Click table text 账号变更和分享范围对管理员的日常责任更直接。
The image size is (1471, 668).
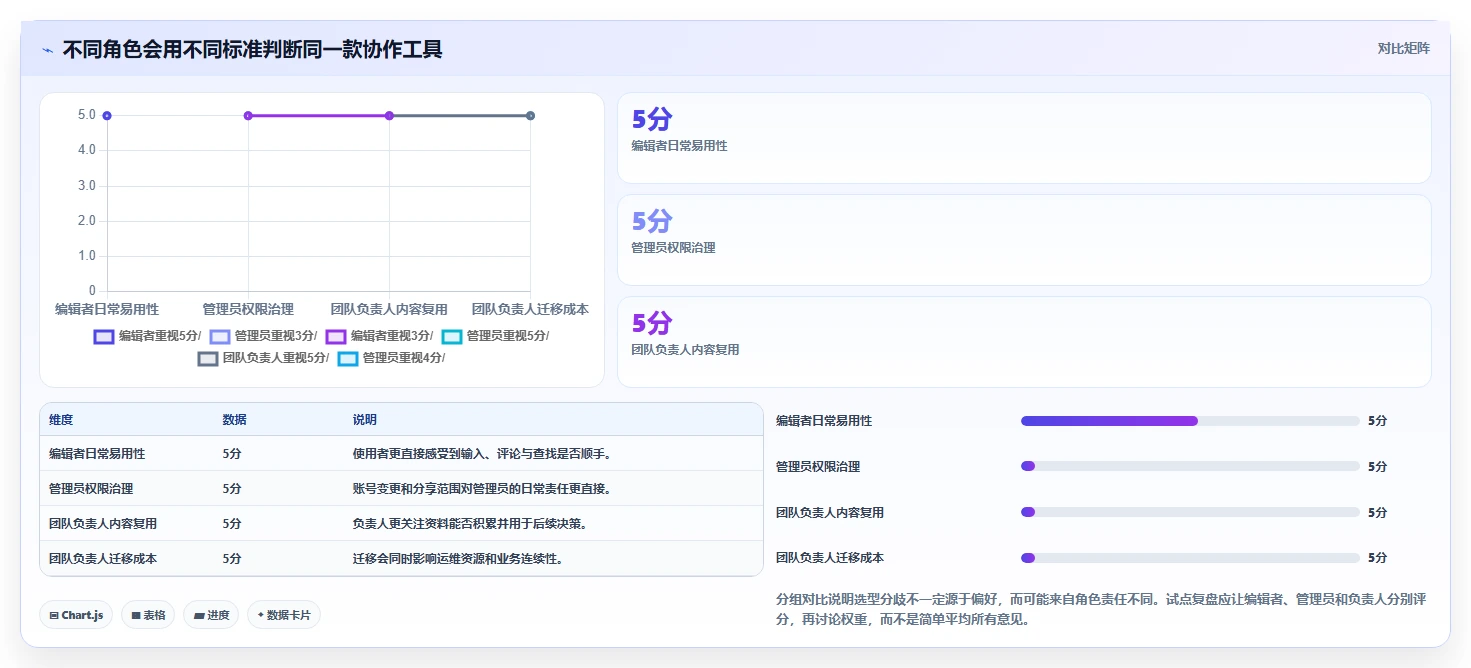(482, 489)
